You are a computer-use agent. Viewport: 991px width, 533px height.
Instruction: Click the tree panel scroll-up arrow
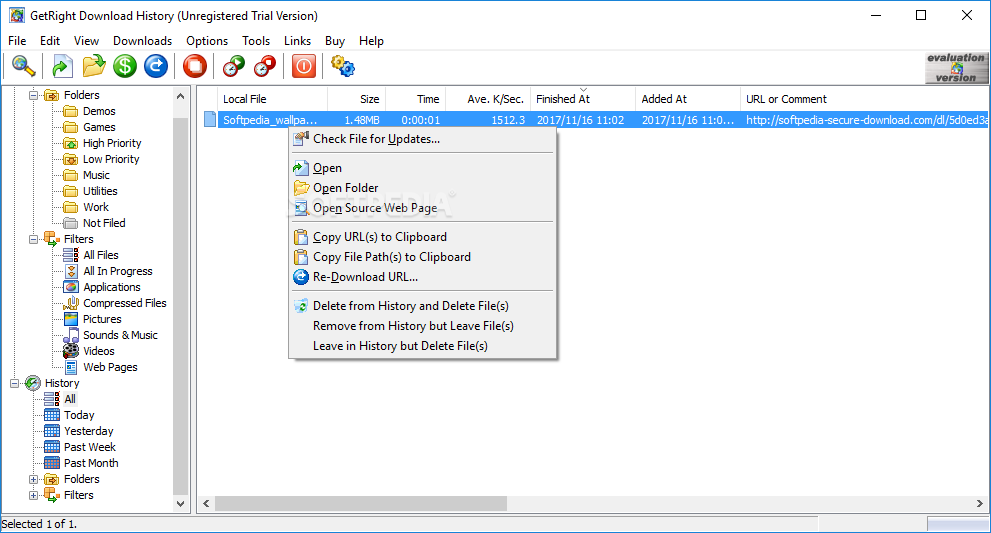(x=181, y=96)
